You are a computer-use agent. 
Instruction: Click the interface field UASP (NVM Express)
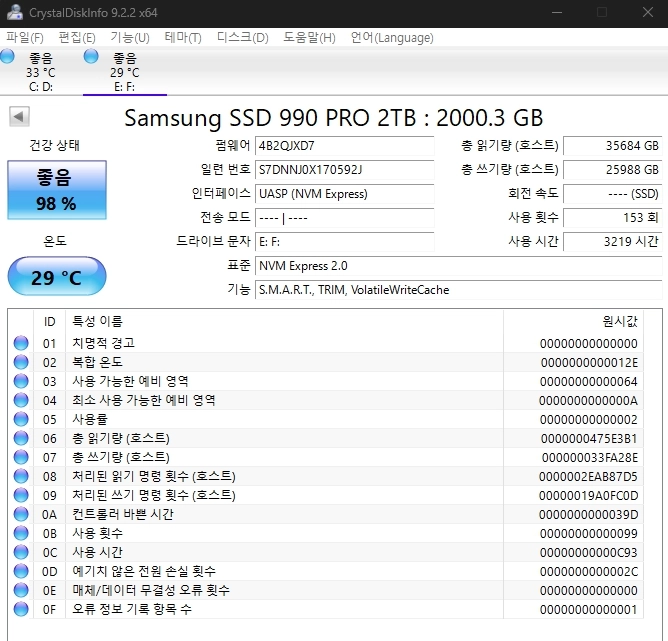coord(344,194)
